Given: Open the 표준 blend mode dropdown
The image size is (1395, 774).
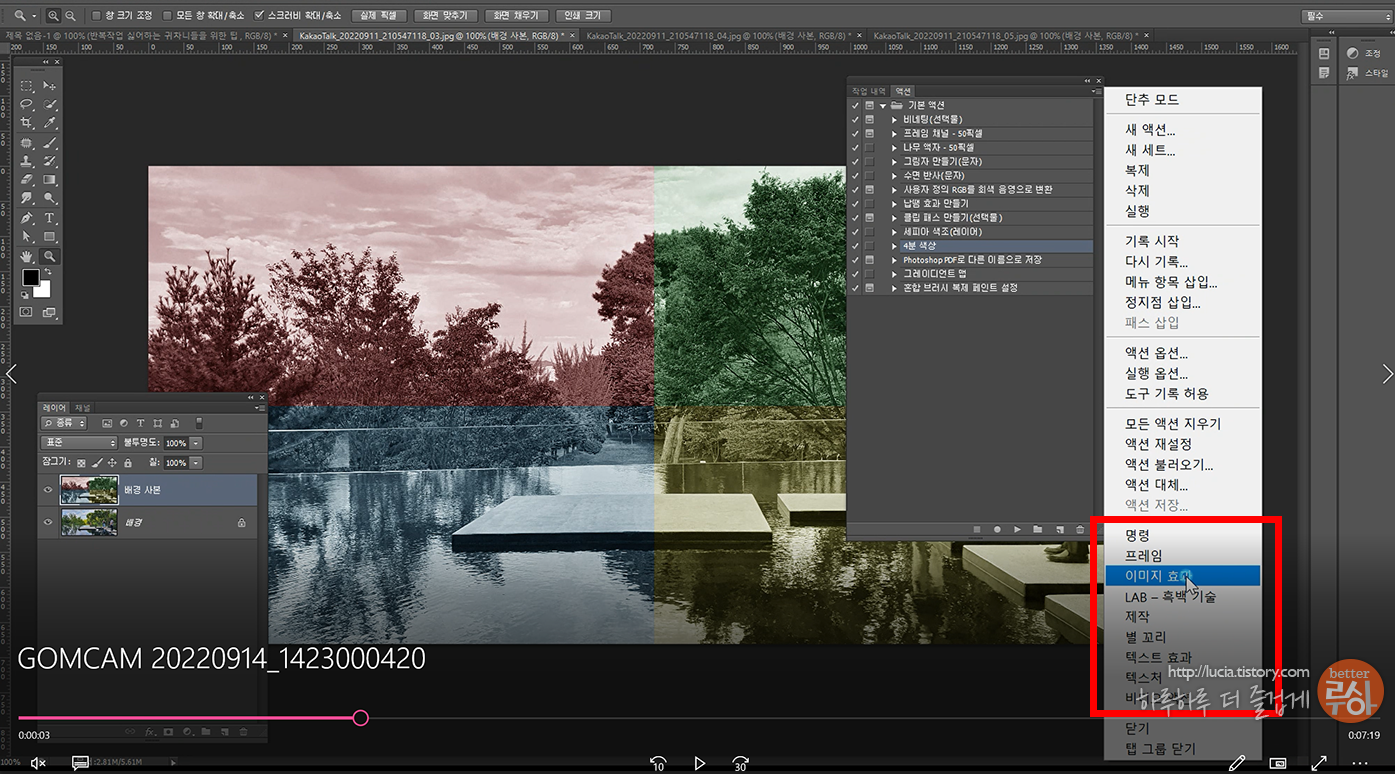Looking at the screenshot, I should coord(79,443).
